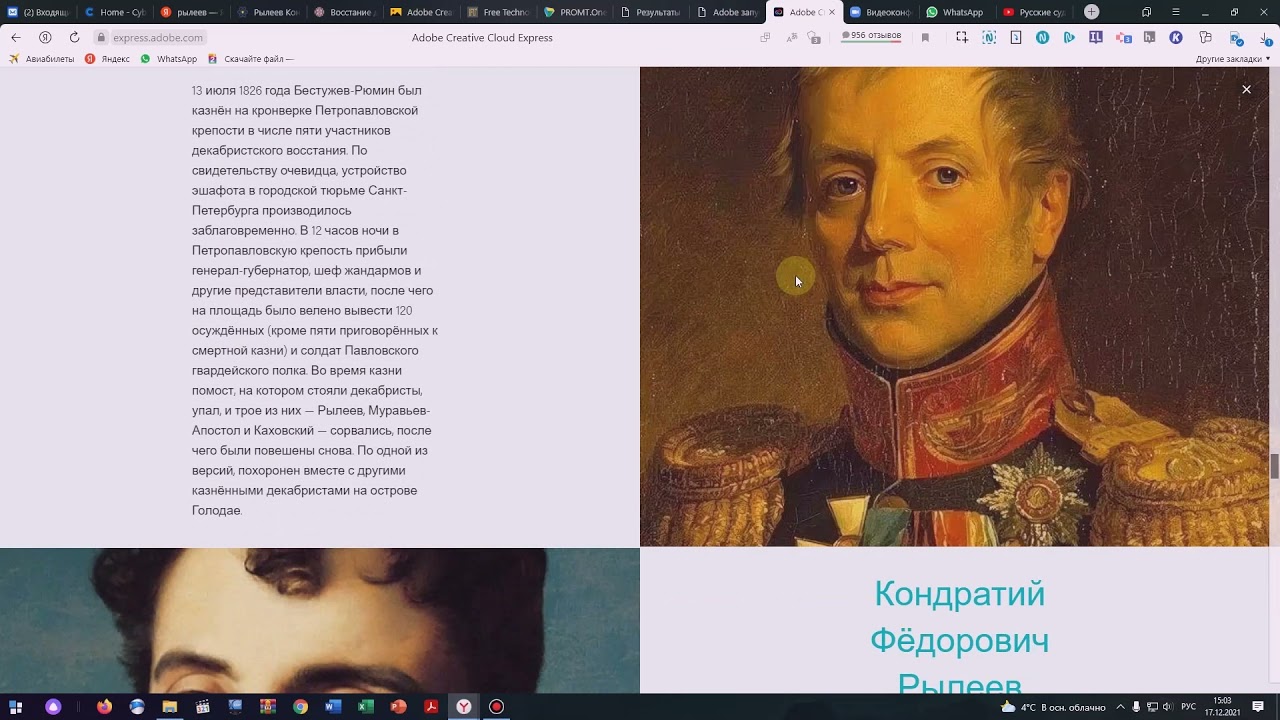Open the clock showing 15:03
This screenshot has height=720, width=1280.
coord(1222,707)
